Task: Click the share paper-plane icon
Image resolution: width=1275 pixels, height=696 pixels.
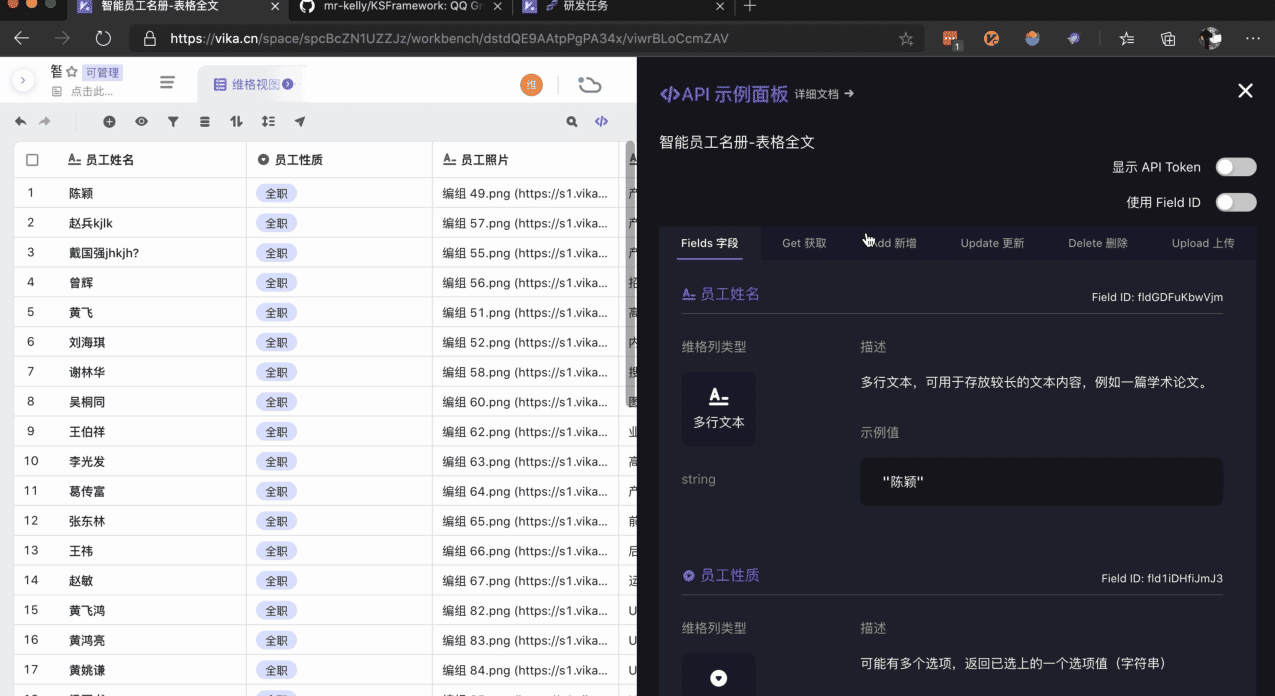Action: 300,121
